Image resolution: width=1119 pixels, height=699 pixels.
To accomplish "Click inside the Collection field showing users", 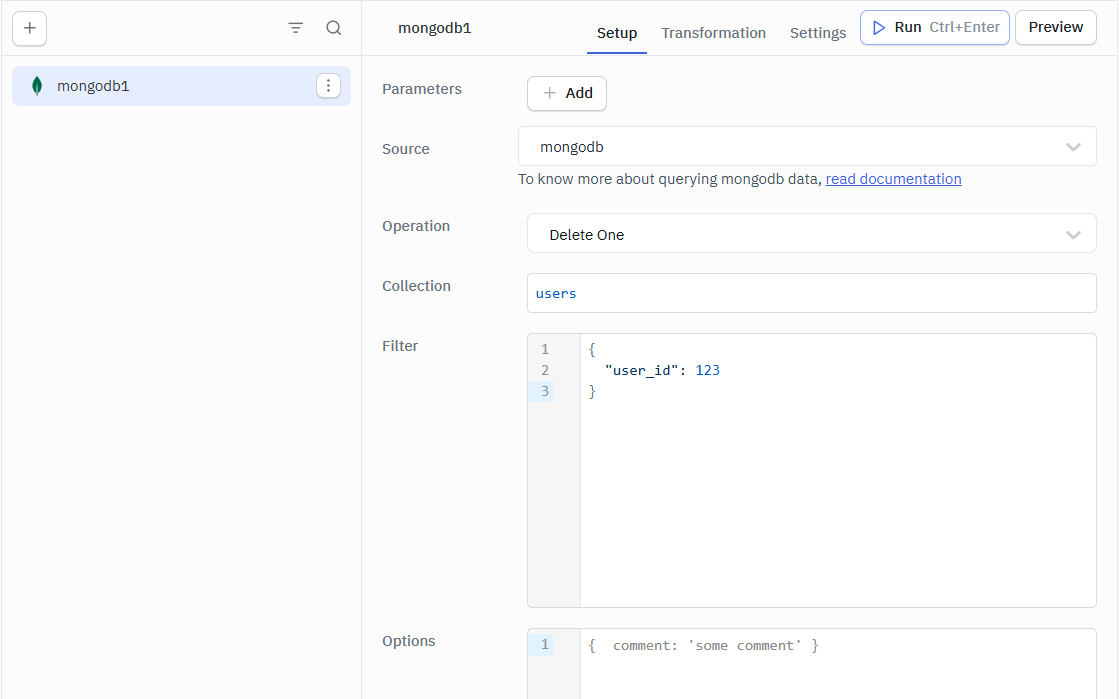I will (811, 292).
